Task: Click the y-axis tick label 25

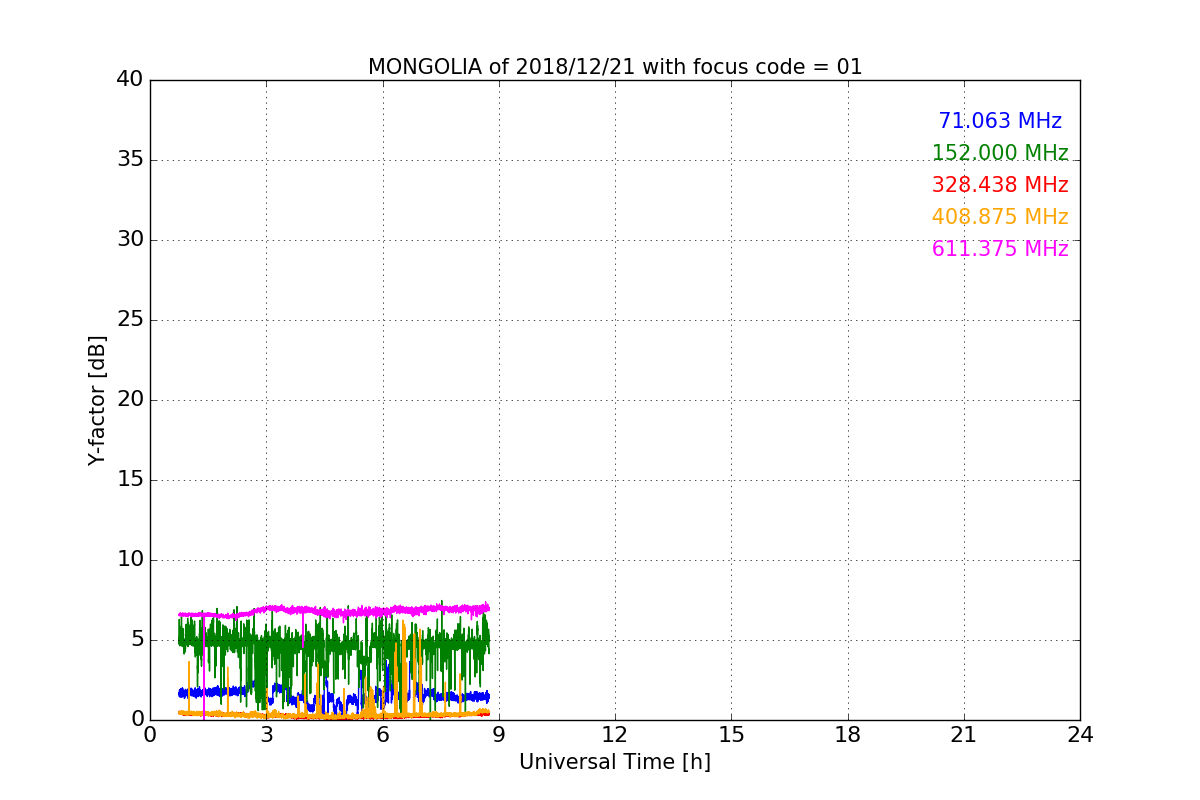Action: [x=130, y=320]
